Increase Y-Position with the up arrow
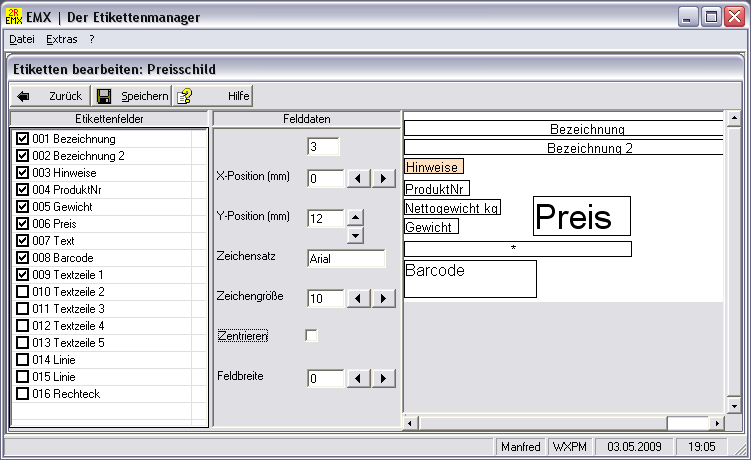Screen dimensions: 751x460 (355, 217)
